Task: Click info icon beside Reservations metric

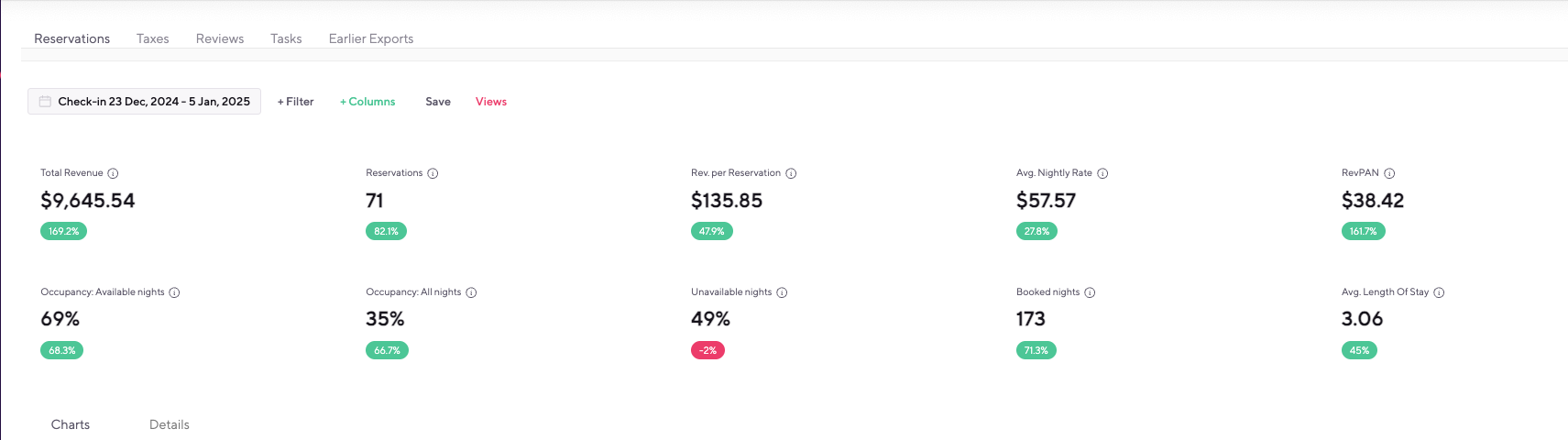Action: click(x=433, y=173)
